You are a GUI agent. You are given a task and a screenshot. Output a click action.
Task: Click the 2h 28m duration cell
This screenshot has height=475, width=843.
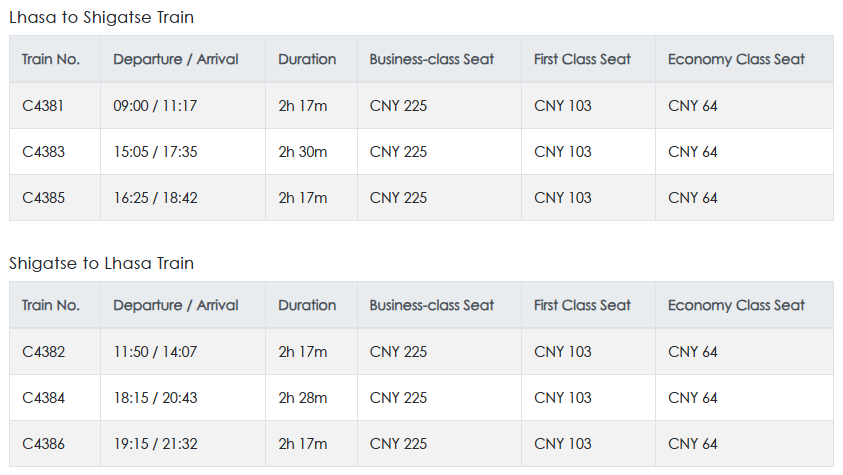pyautogui.click(x=303, y=398)
